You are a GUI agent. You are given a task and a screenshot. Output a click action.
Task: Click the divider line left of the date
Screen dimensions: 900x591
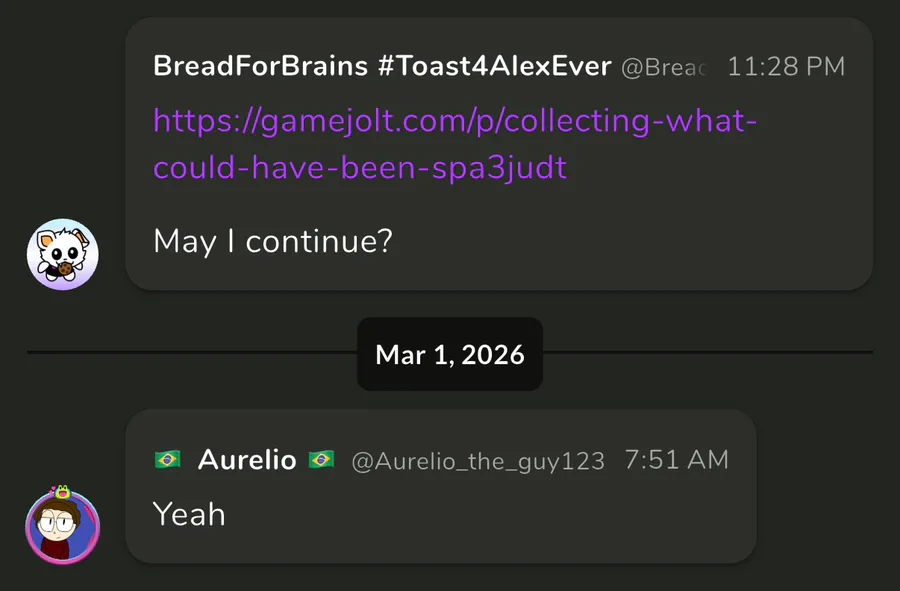click(x=190, y=353)
